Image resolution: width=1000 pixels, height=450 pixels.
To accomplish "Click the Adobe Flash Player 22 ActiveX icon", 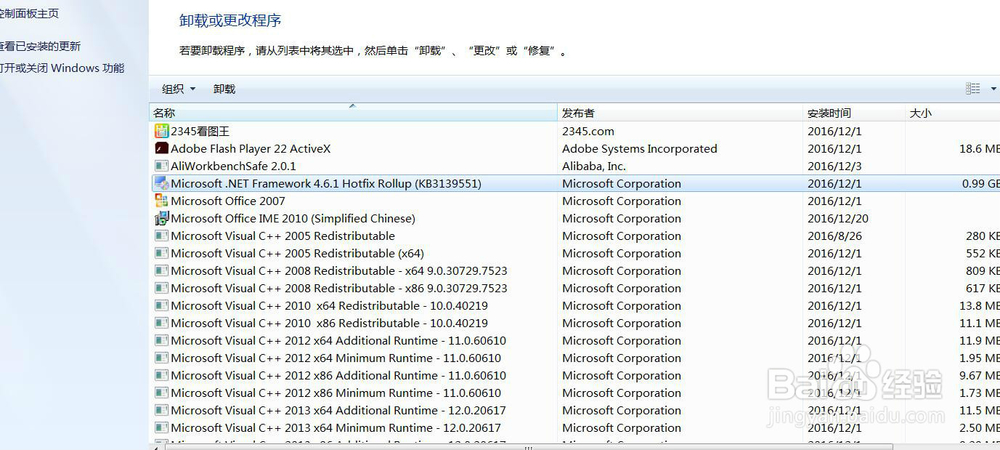I will coord(162,149).
